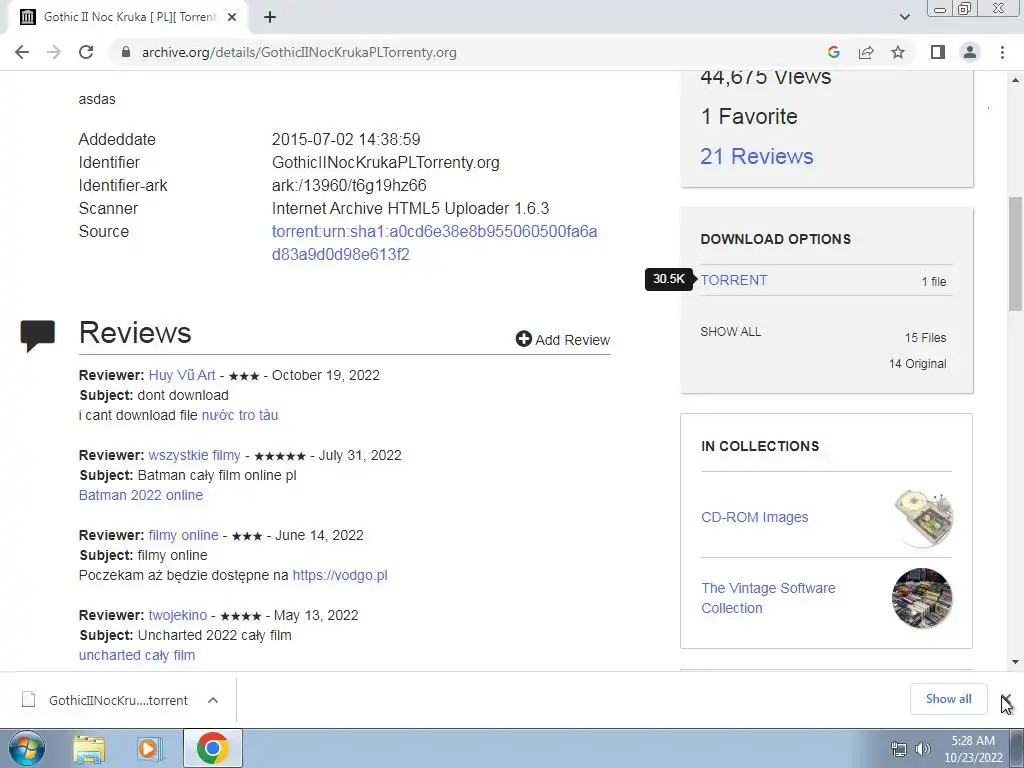
Task: Open the torrent:urn:sha1 source link
Action: [434, 243]
